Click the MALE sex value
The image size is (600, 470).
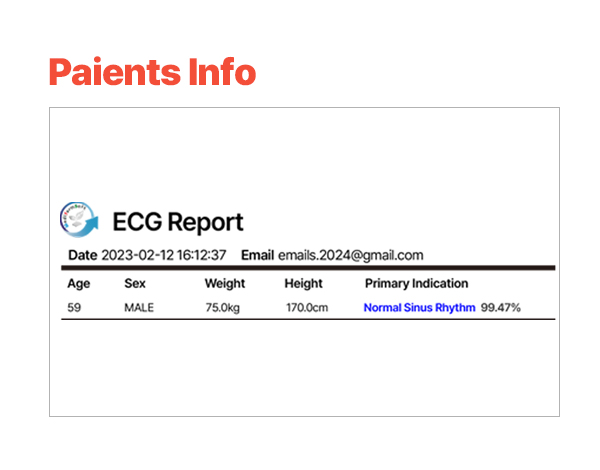coord(139,307)
